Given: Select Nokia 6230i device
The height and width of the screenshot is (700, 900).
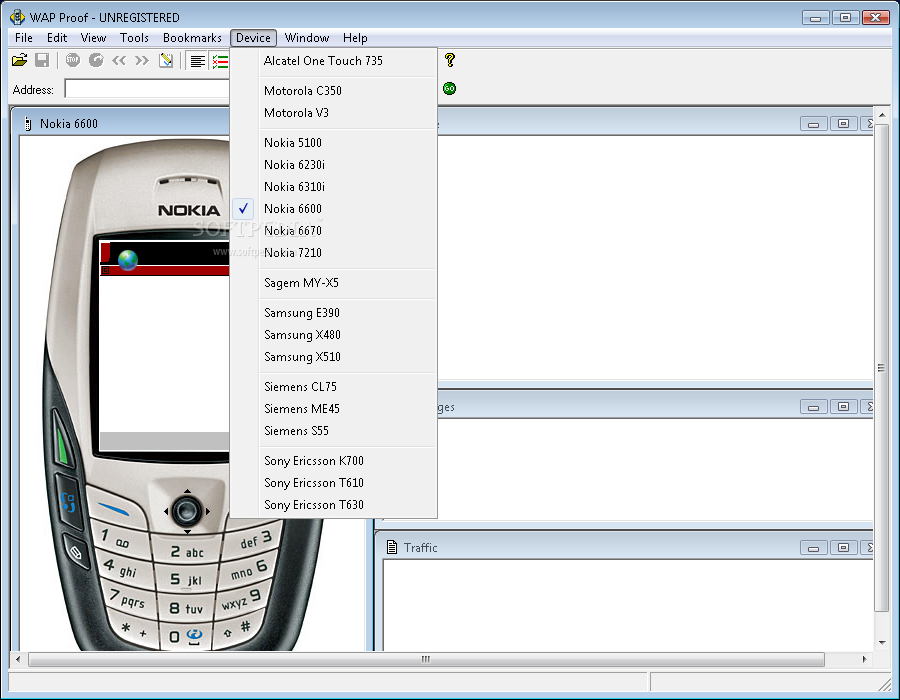Looking at the screenshot, I should [x=333, y=165].
